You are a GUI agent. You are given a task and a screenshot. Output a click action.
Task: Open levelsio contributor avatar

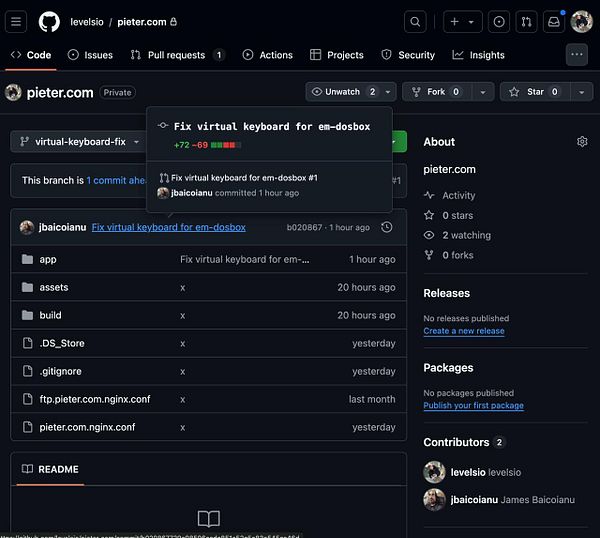(434, 472)
